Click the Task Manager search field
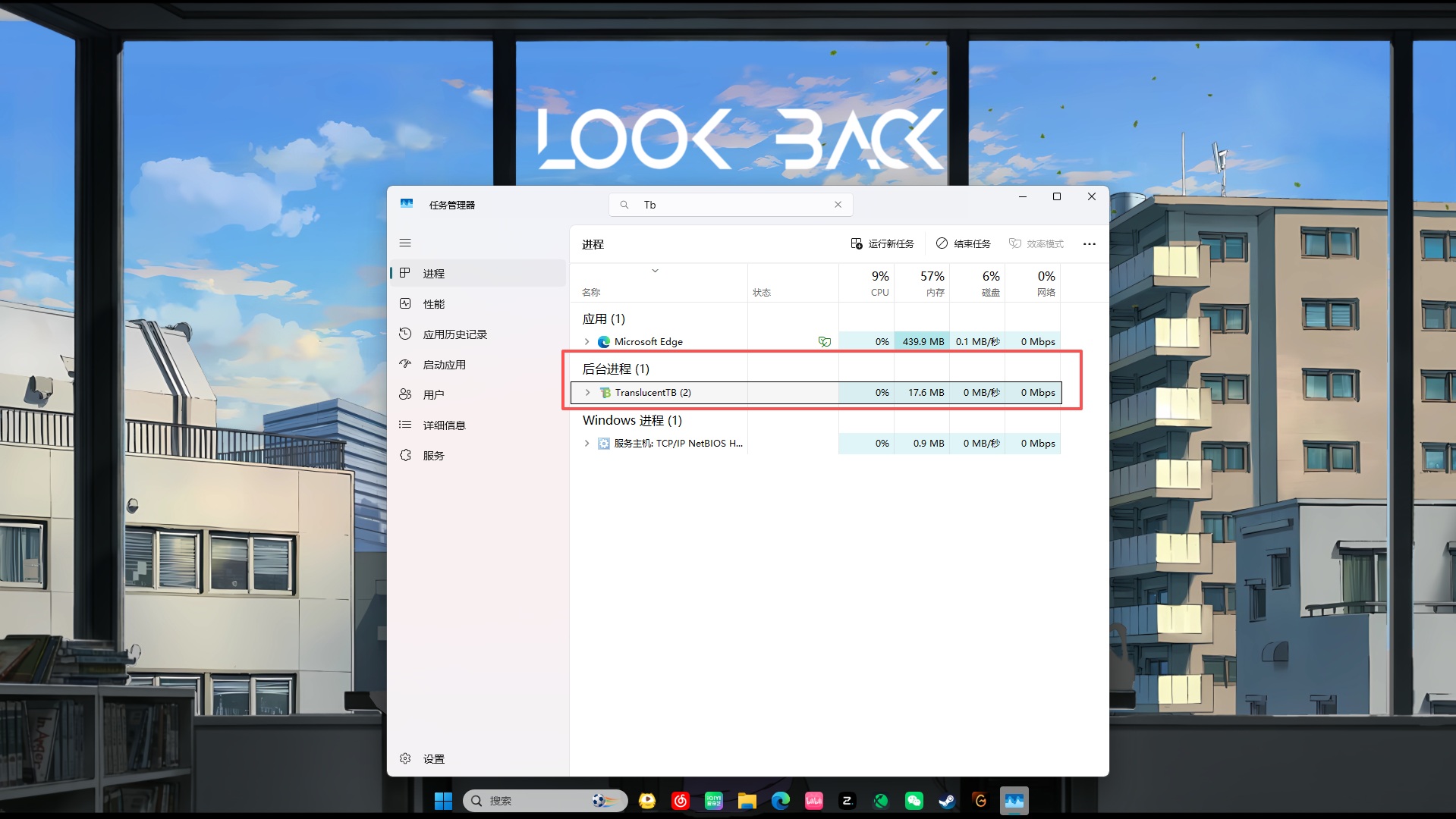Screen dimensions: 1456x819 pyautogui.click(x=731, y=205)
